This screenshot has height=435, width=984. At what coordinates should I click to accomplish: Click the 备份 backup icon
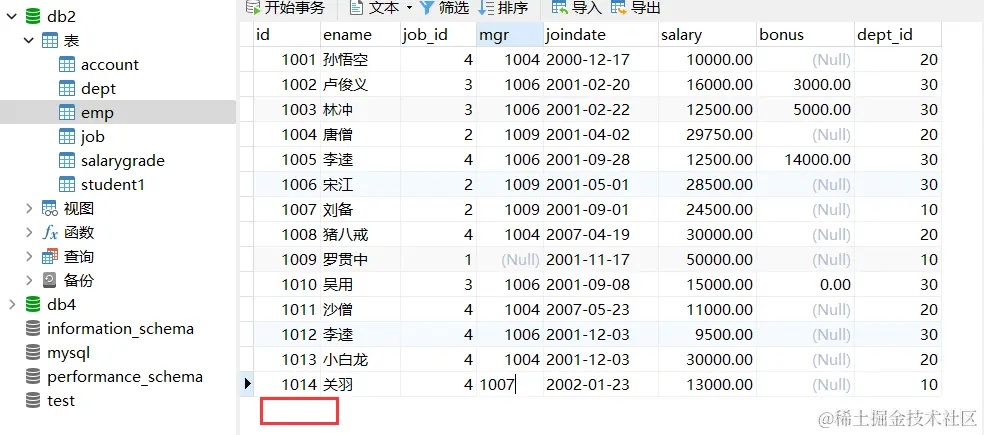pos(50,281)
